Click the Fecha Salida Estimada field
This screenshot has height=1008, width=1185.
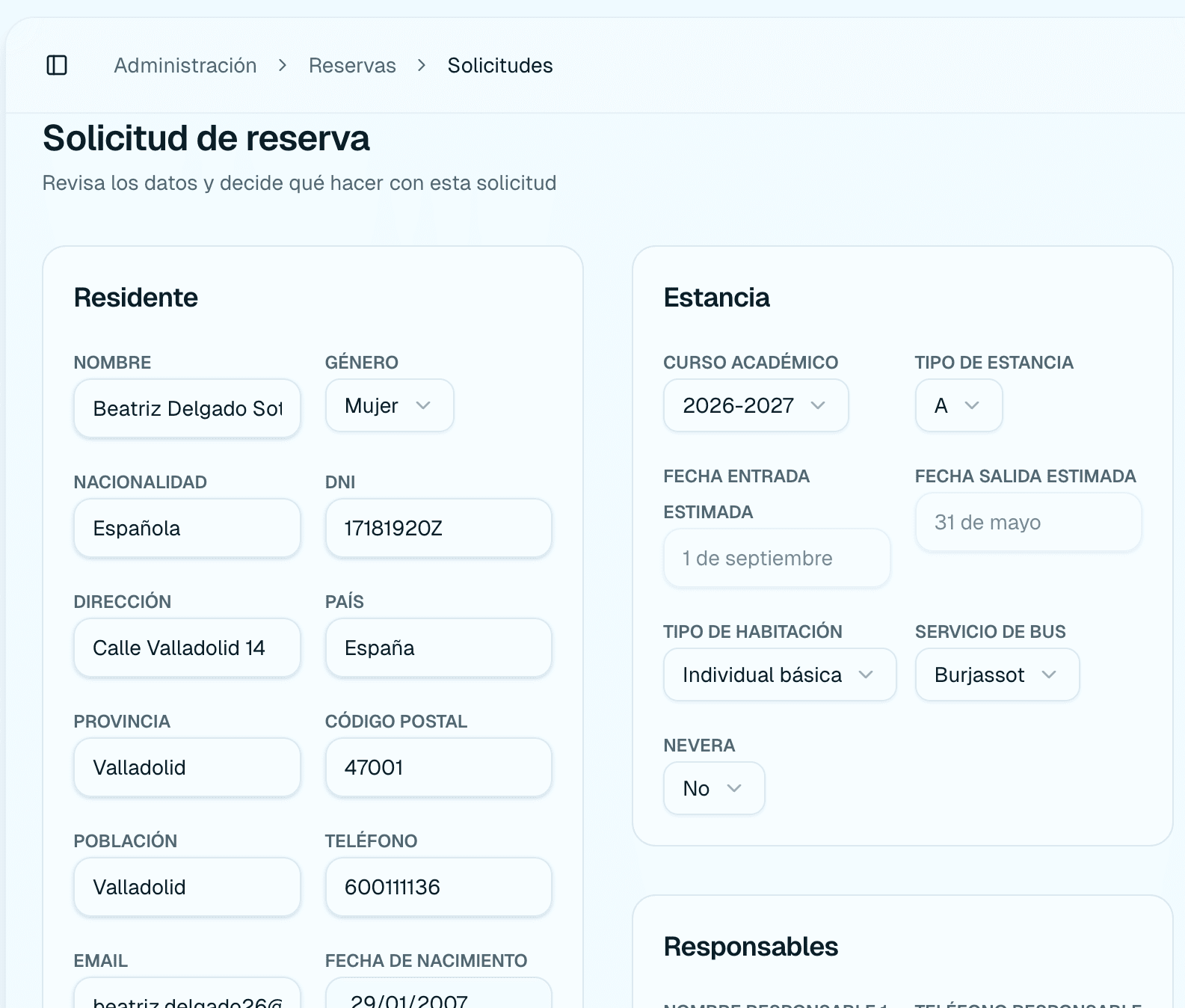(1028, 523)
